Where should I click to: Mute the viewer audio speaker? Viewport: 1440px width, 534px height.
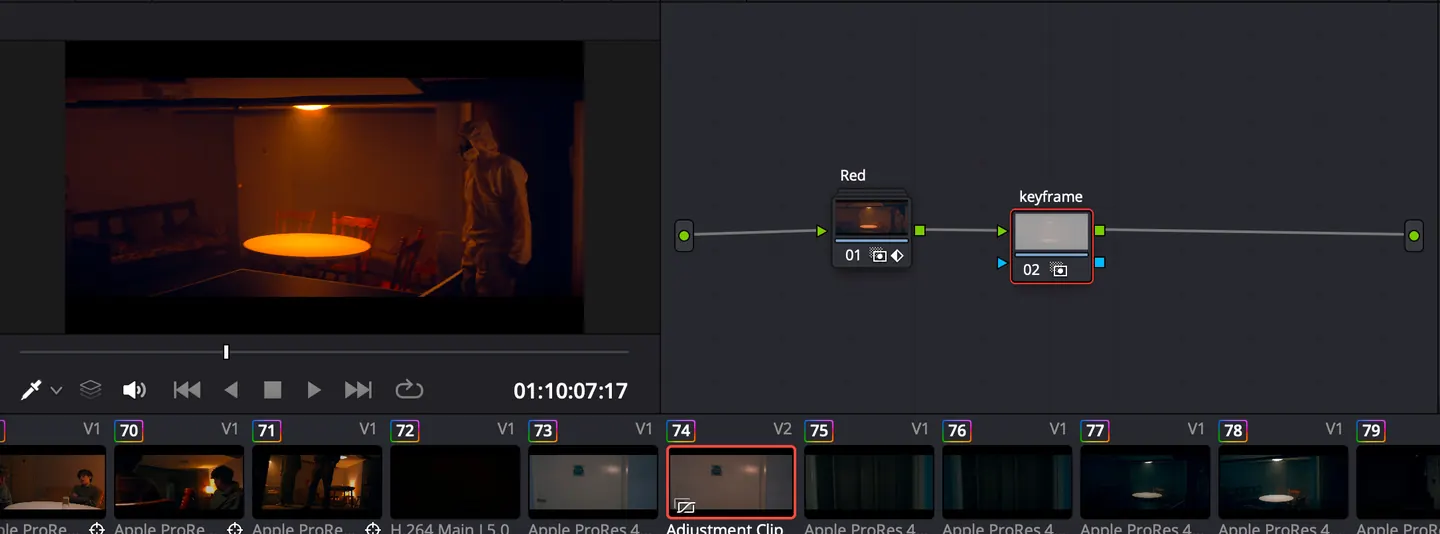pyautogui.click(x=134, y=390)
